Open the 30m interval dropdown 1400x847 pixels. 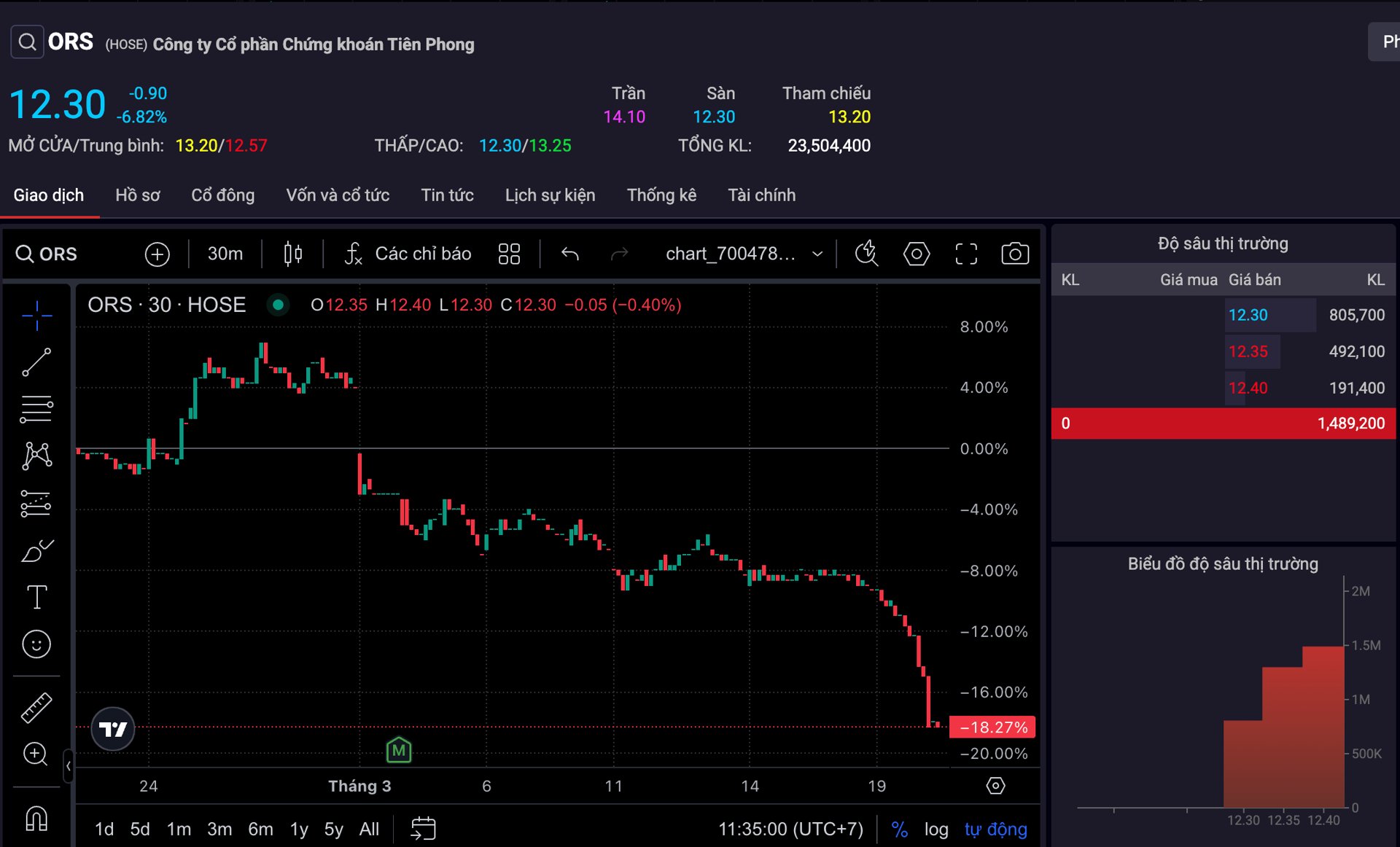tap(225, 254)
